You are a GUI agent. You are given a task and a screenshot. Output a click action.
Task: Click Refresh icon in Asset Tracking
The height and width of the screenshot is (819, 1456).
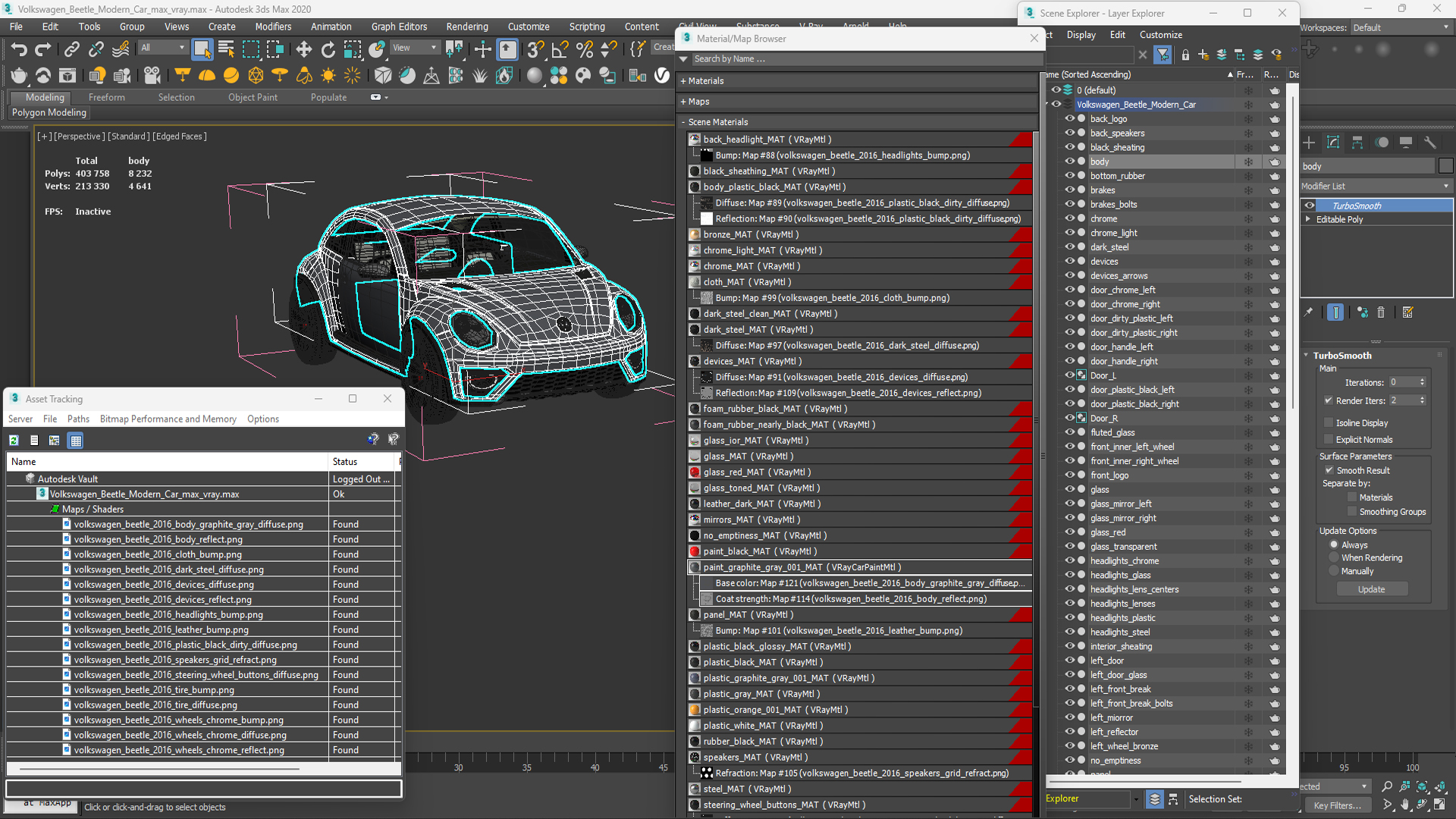[x=14, y=440]
